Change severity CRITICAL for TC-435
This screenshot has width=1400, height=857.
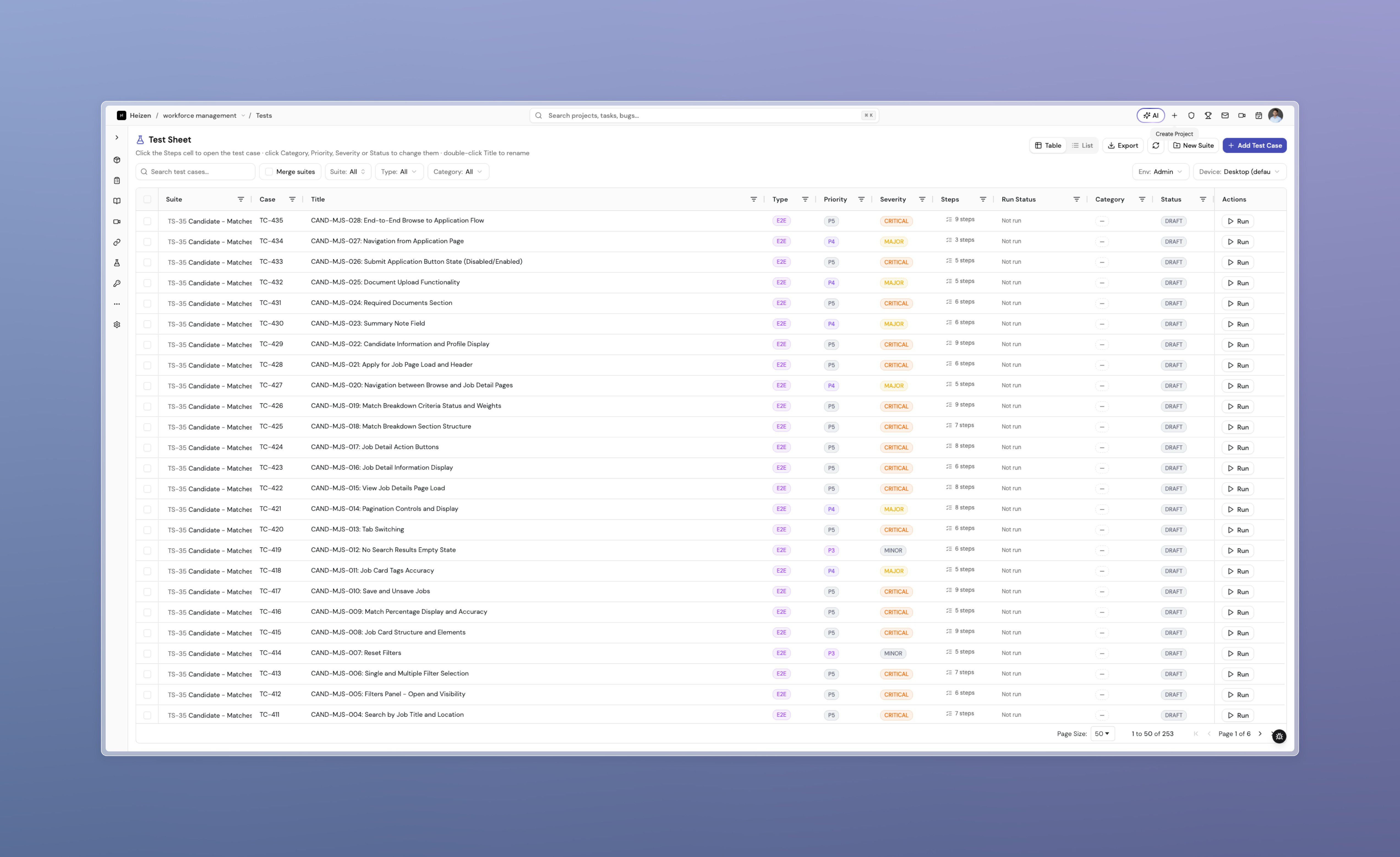click(x=896, y=221)
